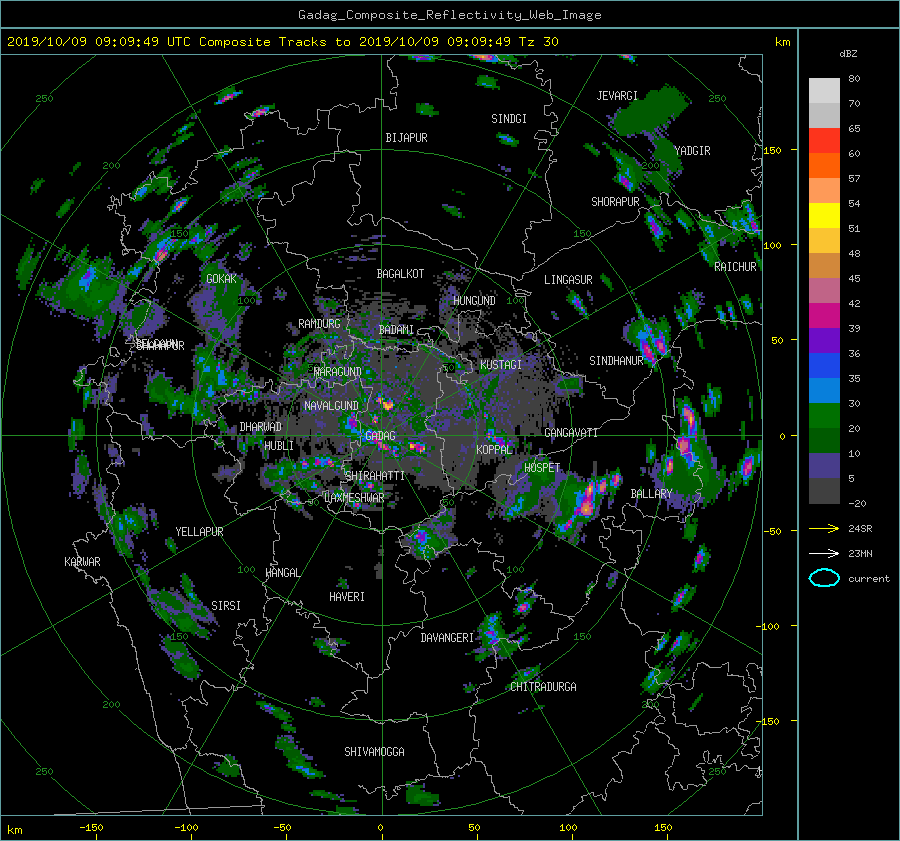Screen dimensions: 900x841
Task: Click the SINDGI city label
Action: point(509,119)
